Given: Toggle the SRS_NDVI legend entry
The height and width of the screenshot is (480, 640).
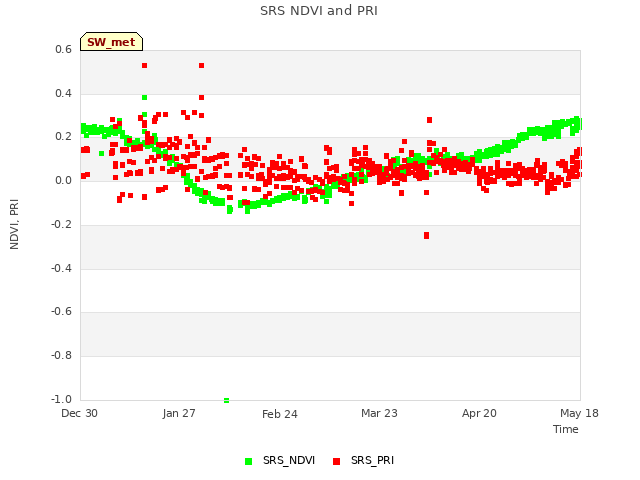Looking at the screenshot, I should (280, 461).
